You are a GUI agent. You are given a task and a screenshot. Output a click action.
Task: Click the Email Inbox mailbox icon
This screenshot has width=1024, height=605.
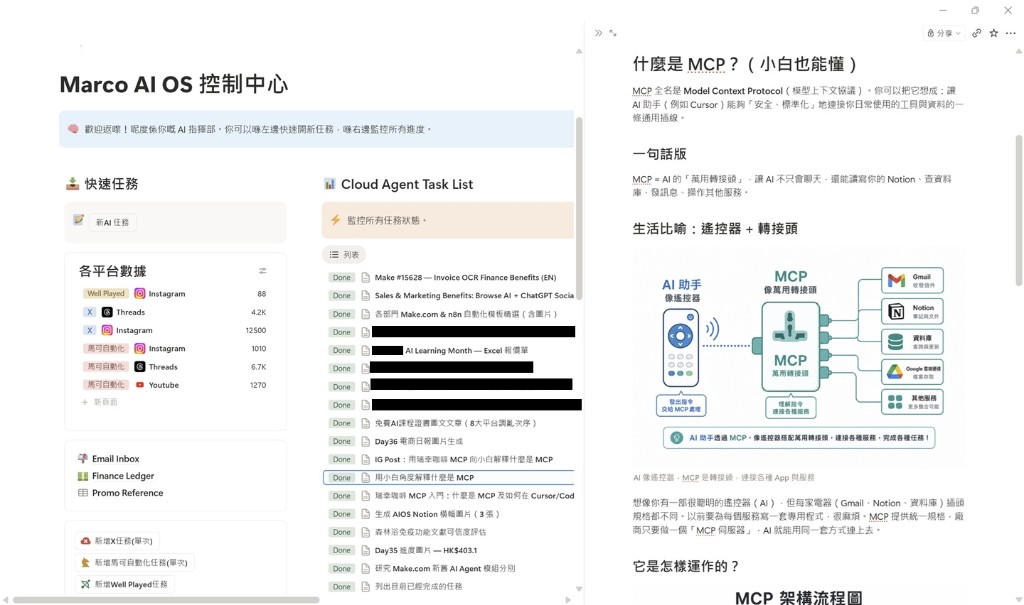coord(83,459)
